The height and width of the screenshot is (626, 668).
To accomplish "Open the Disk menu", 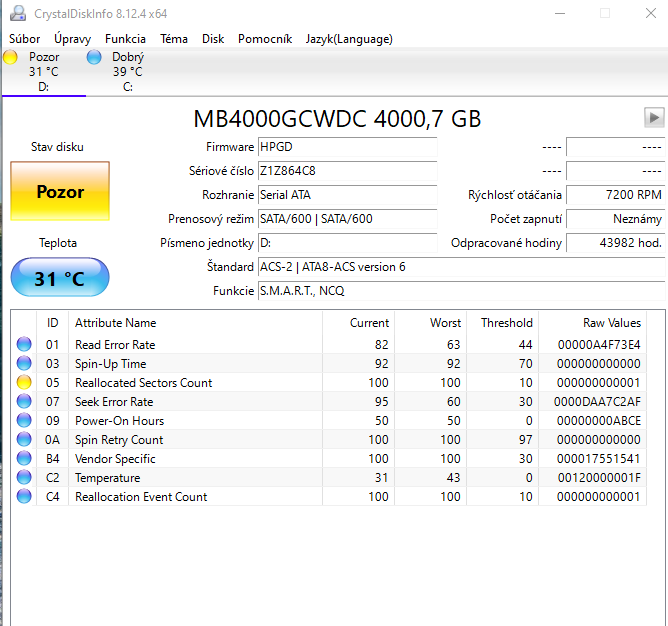I will (213, 39).
